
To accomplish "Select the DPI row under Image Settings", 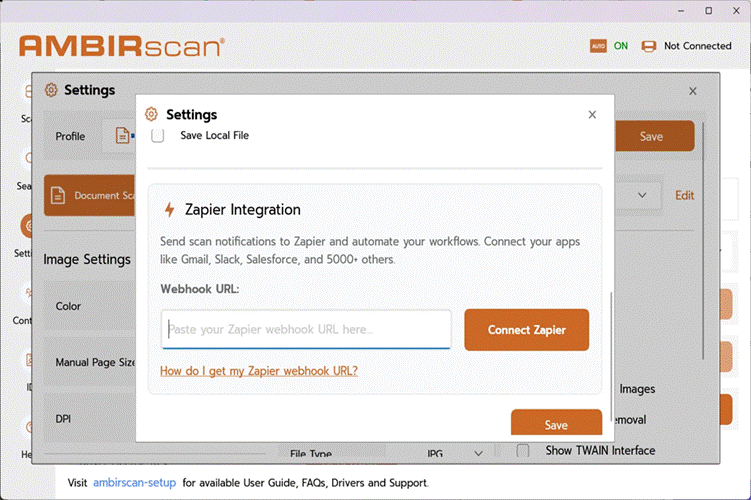I will coord(90,419).
